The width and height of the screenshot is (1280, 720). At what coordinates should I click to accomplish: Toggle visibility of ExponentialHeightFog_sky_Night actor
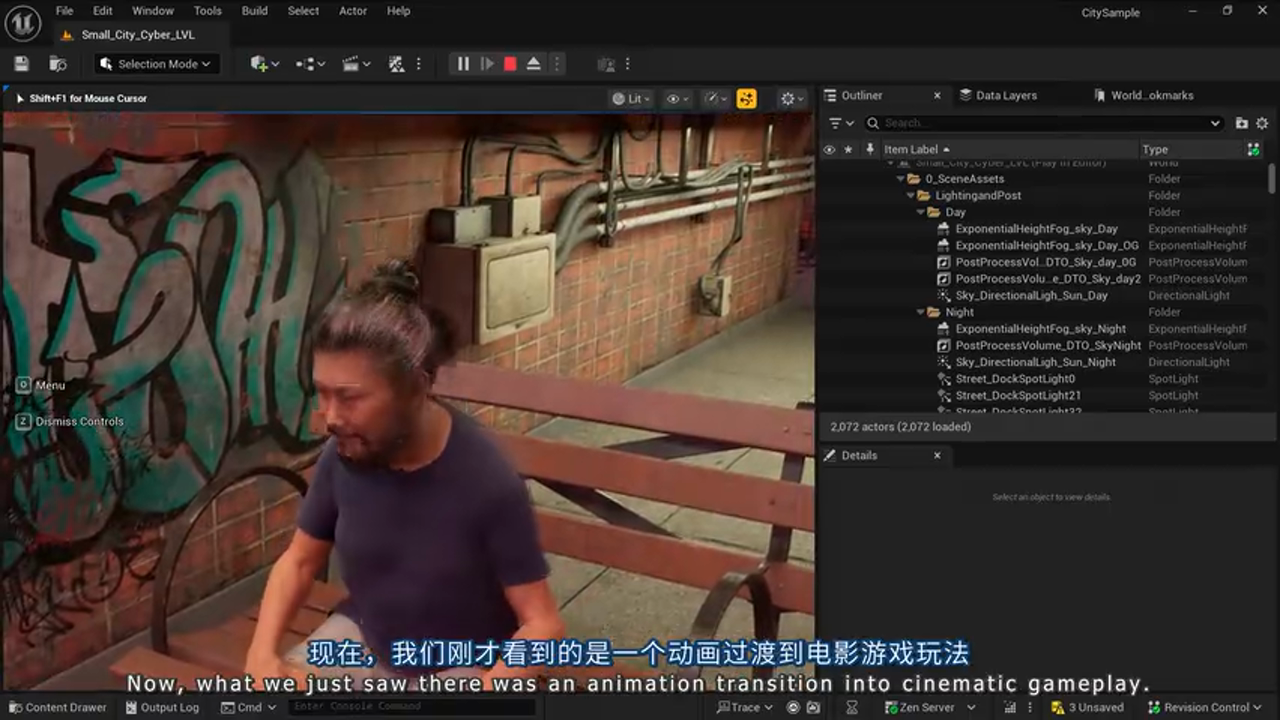(x=829, y=328)
